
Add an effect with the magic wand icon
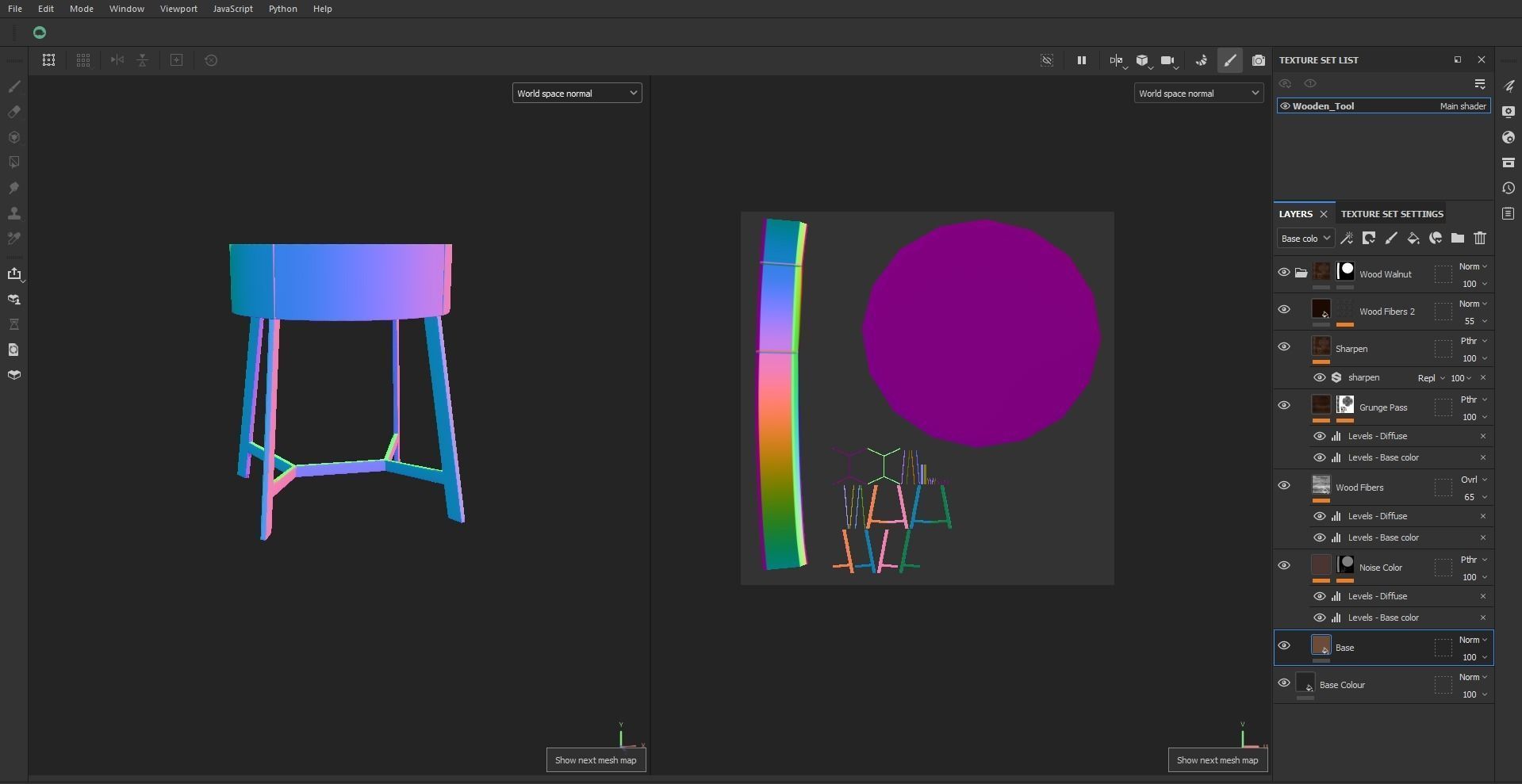coord(1347,238)
